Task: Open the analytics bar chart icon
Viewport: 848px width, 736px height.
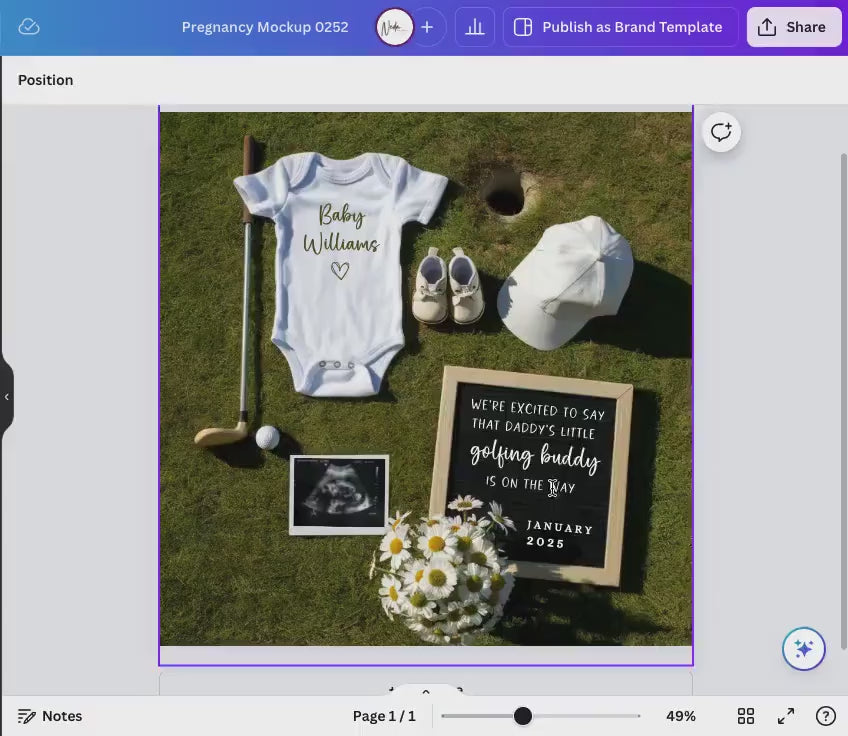Action: click(475, 27)
